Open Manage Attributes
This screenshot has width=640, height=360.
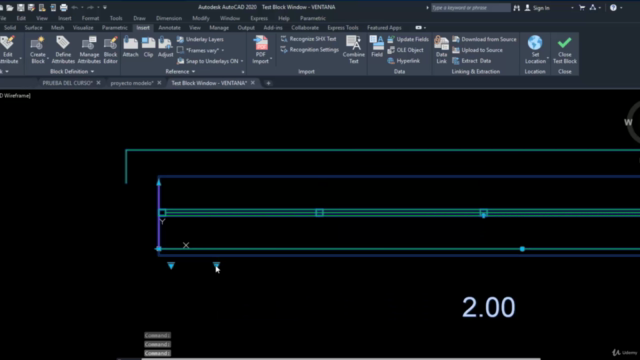tap(89, 50)
